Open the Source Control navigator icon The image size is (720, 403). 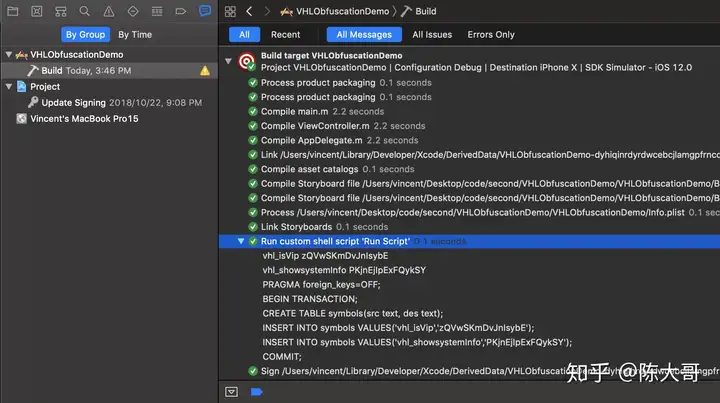tap(37, 11)
